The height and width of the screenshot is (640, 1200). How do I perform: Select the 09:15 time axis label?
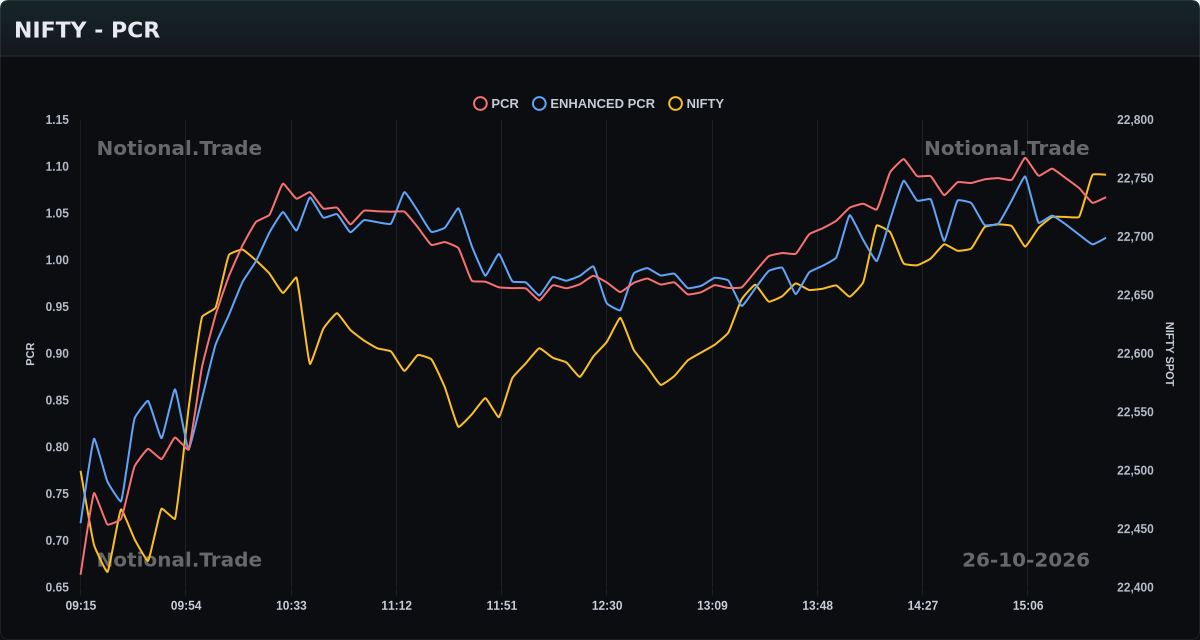(81, 606)
